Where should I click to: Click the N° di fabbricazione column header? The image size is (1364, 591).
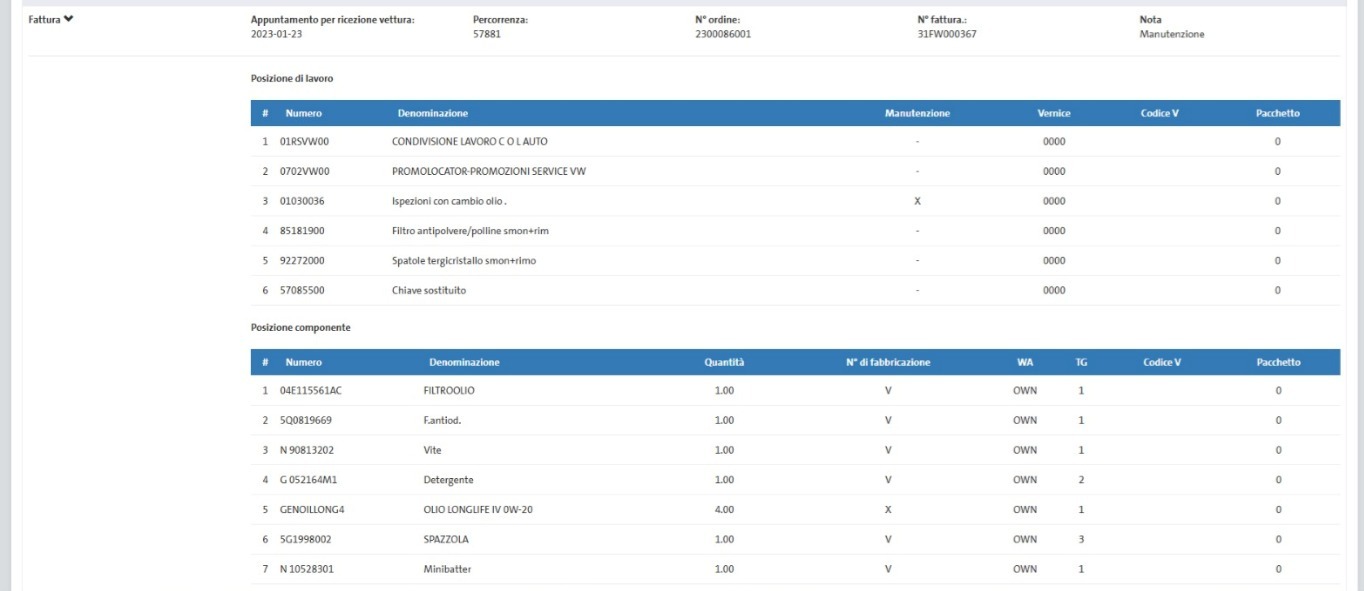coord(887,362)
